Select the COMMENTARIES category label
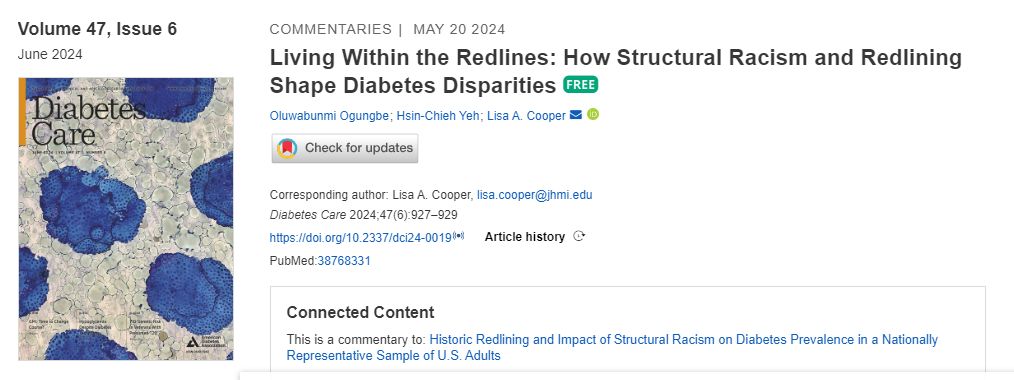This screenshot has height=380, width=1014. 330,29
